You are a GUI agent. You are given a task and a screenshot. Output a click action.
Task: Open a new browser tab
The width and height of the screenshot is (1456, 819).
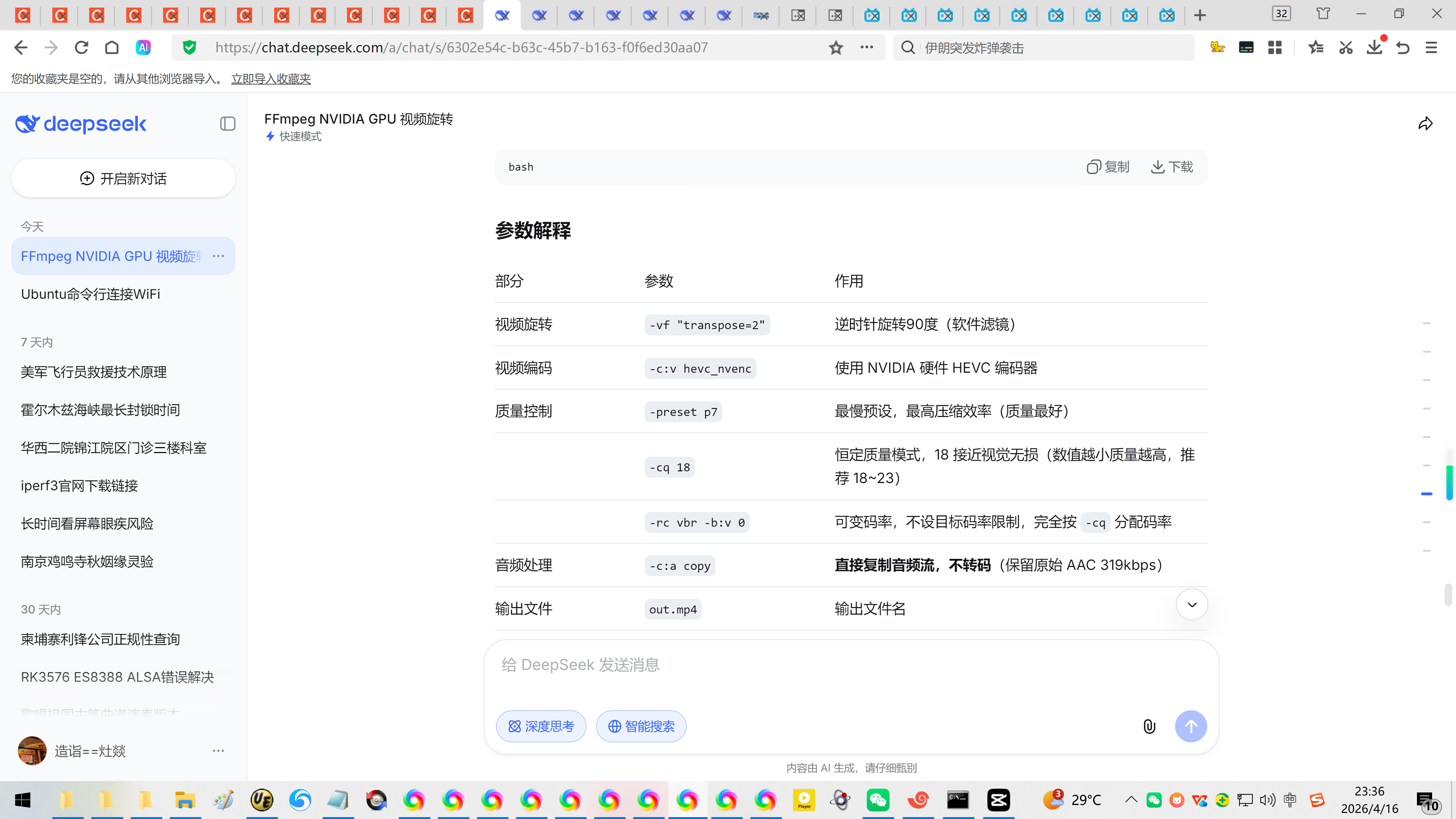(1199, 15)
